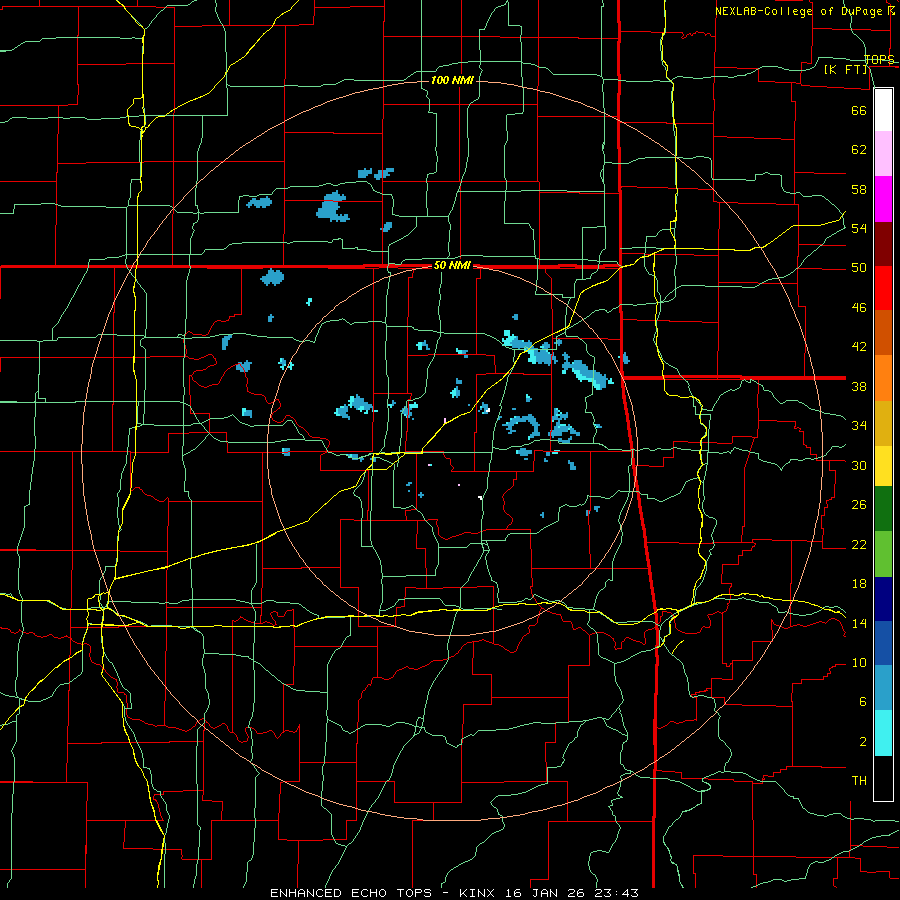
Task: Click the "100 NMI" range ring label
Action: coord(452,80)
